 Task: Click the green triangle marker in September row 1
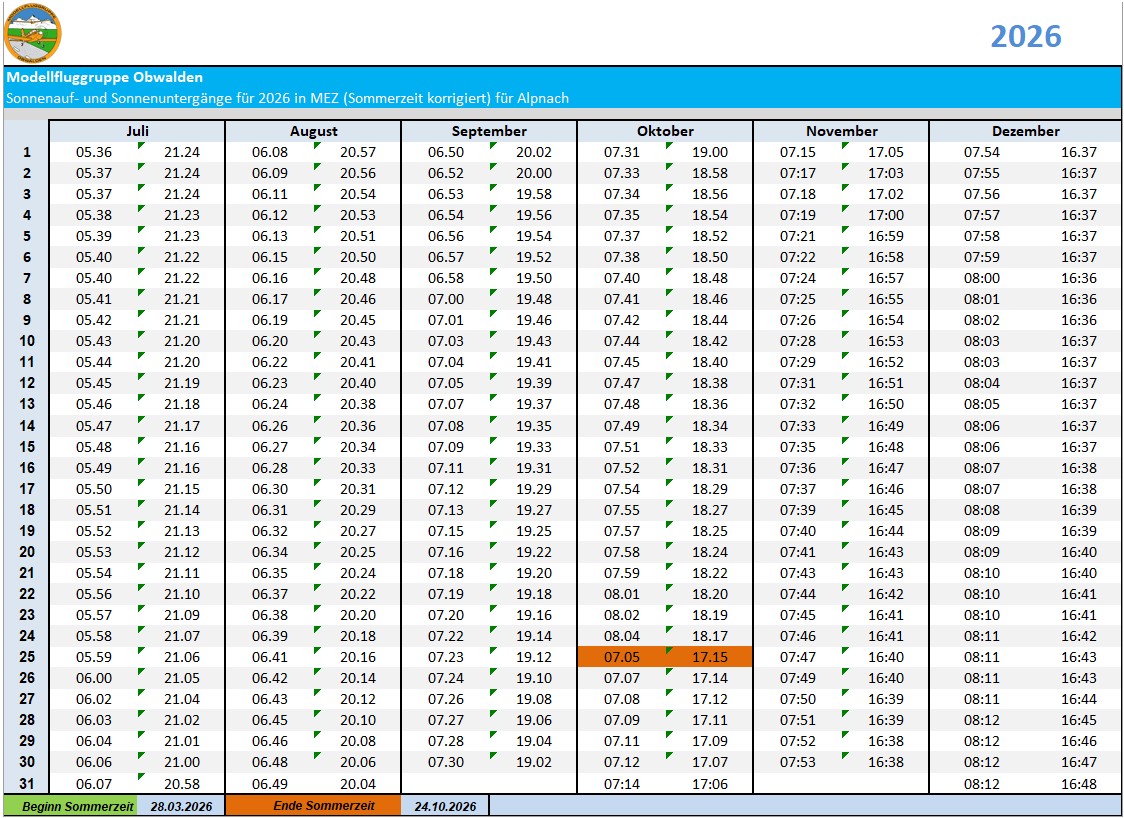493,146
